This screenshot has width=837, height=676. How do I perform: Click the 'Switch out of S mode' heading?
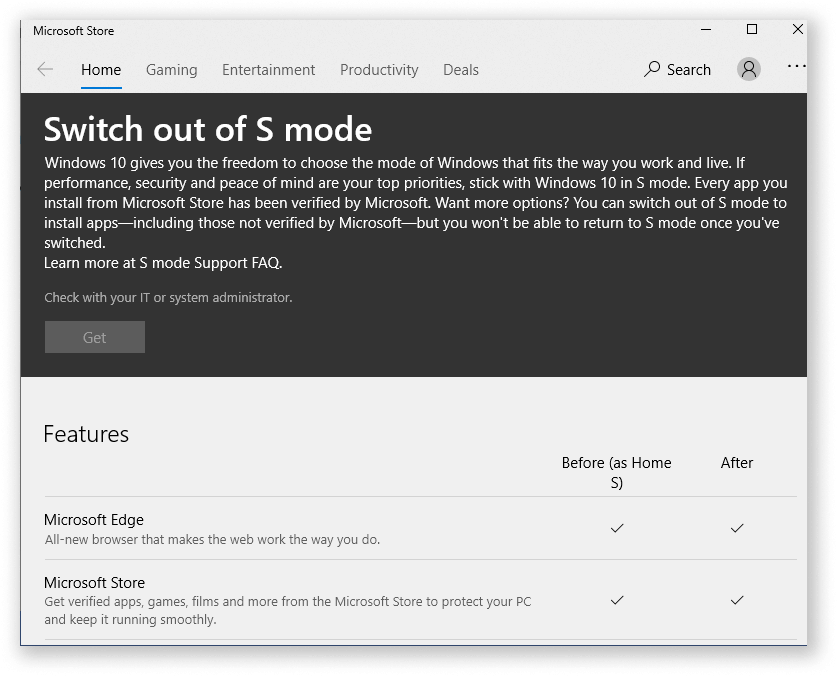tap(208, 129)
